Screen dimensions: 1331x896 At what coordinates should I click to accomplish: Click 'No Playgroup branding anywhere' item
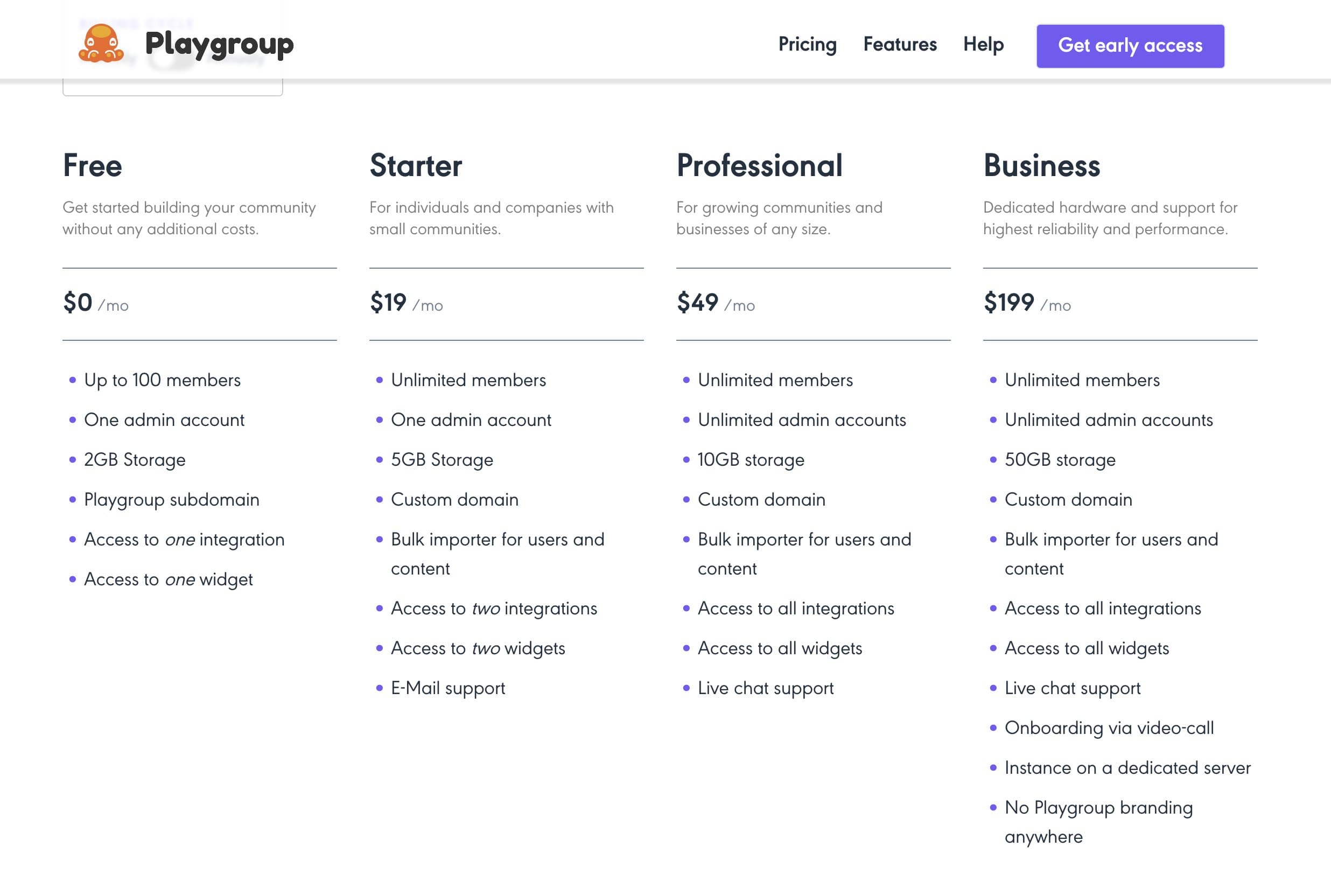point(1098,822)
